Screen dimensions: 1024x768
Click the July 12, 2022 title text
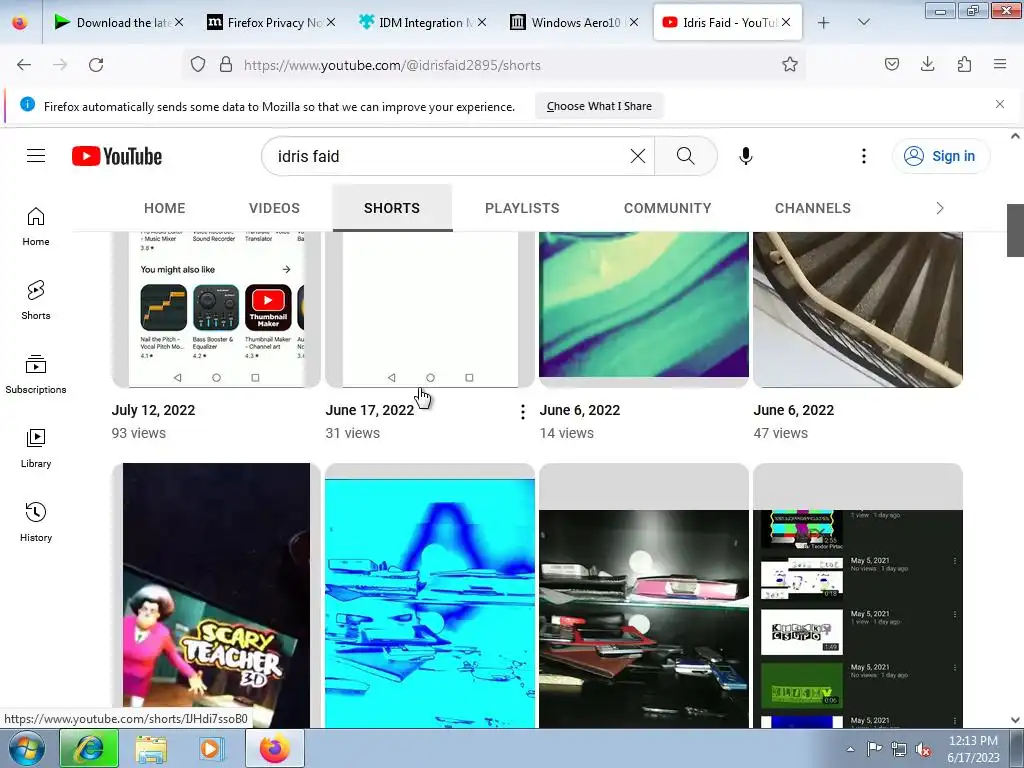pyautogui.click(x=153, y=410)
